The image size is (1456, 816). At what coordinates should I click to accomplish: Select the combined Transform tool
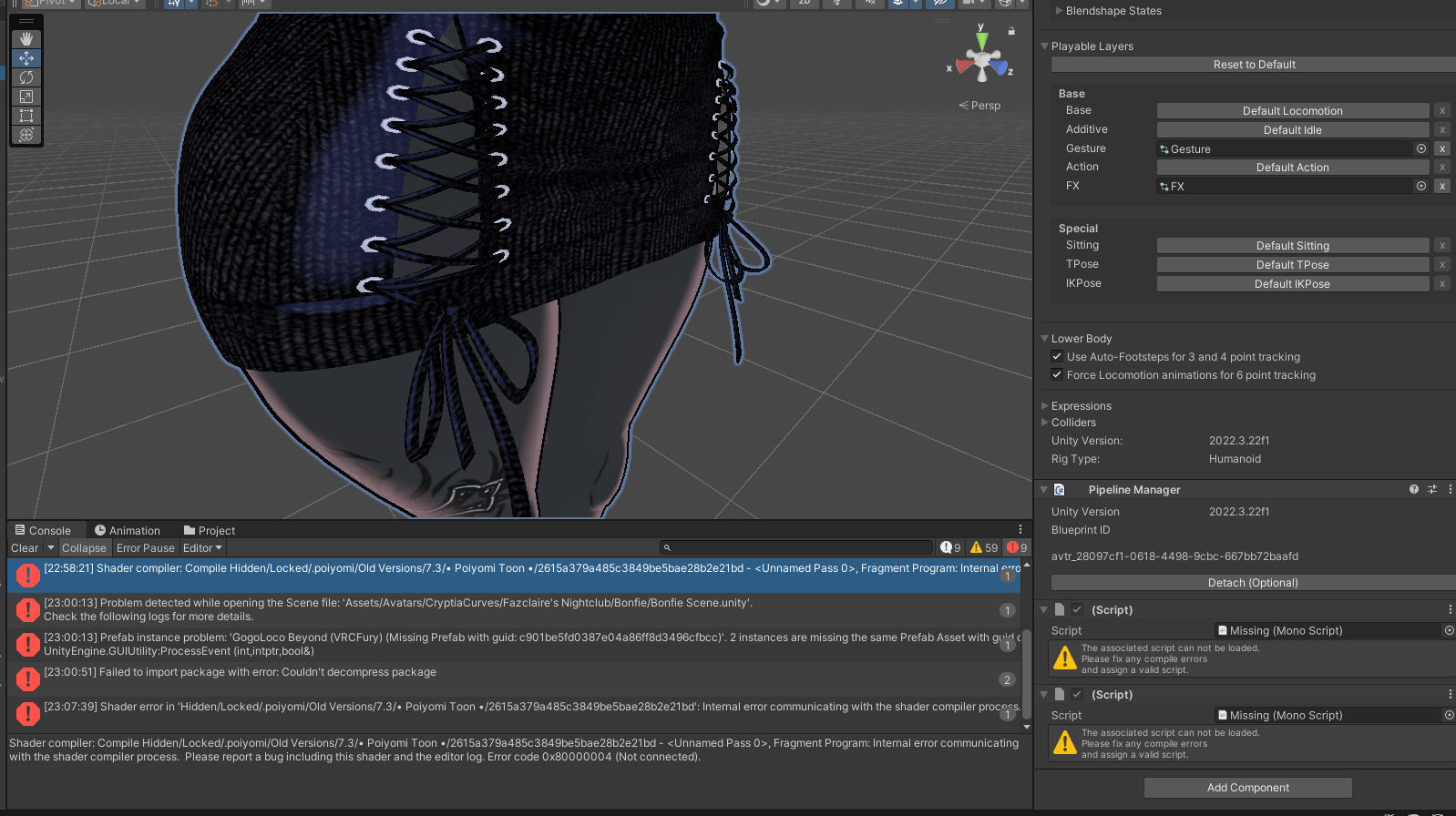tap(26, 135)
